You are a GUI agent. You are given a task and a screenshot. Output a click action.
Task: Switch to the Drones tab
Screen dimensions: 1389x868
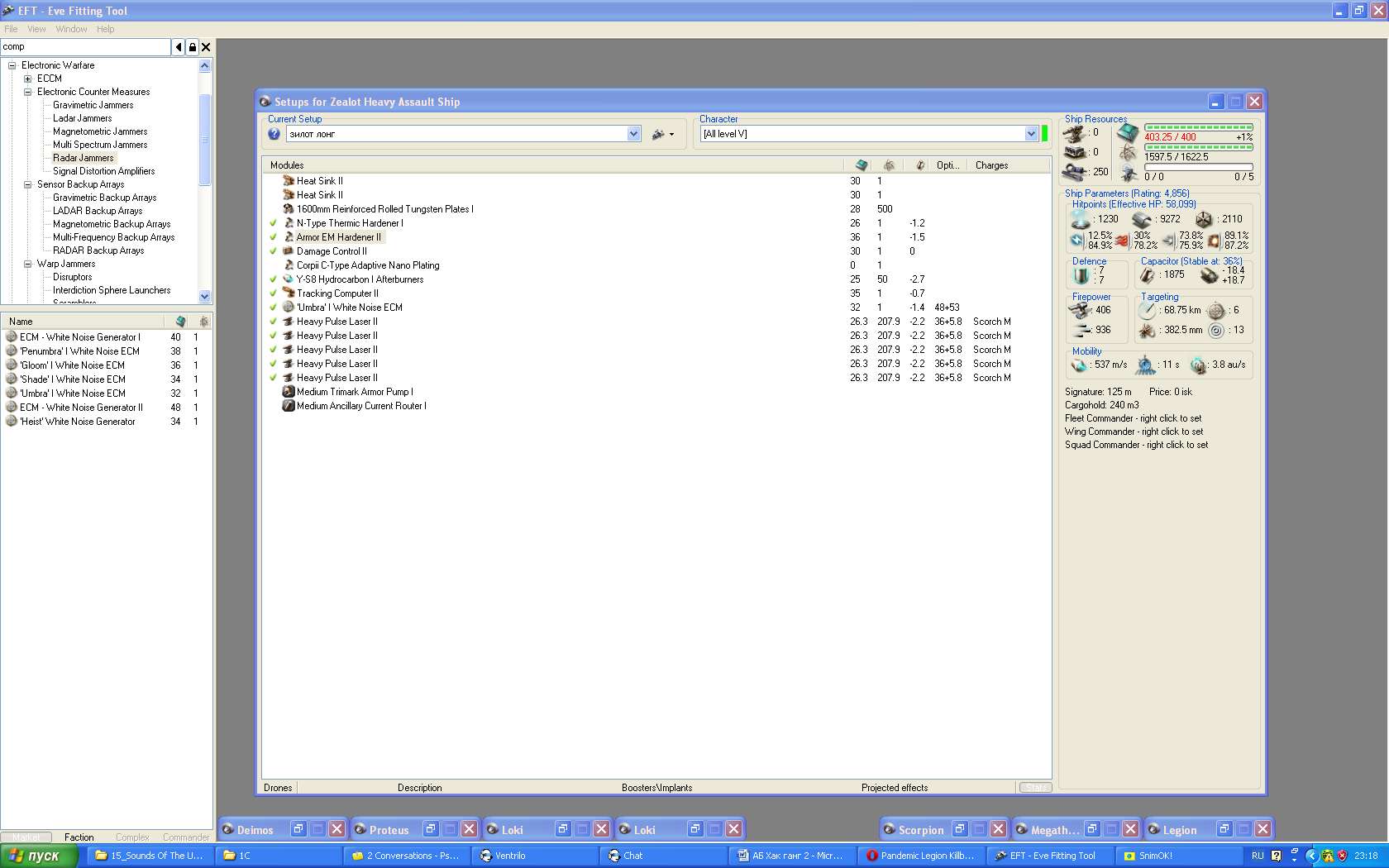[279, 788]
